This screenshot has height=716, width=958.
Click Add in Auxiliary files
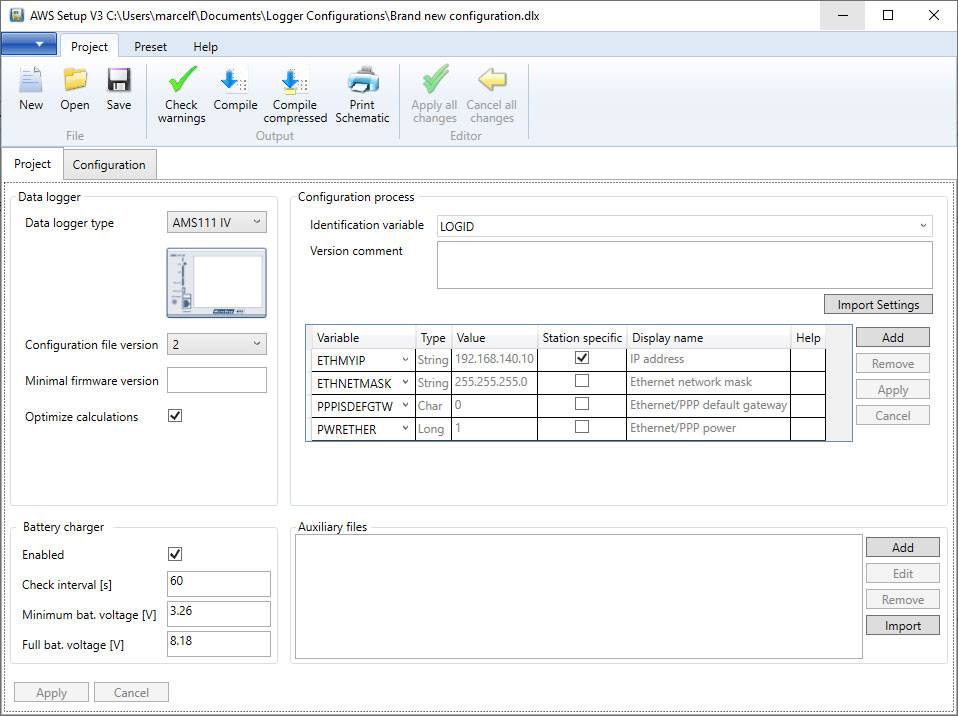coord(902,547)
